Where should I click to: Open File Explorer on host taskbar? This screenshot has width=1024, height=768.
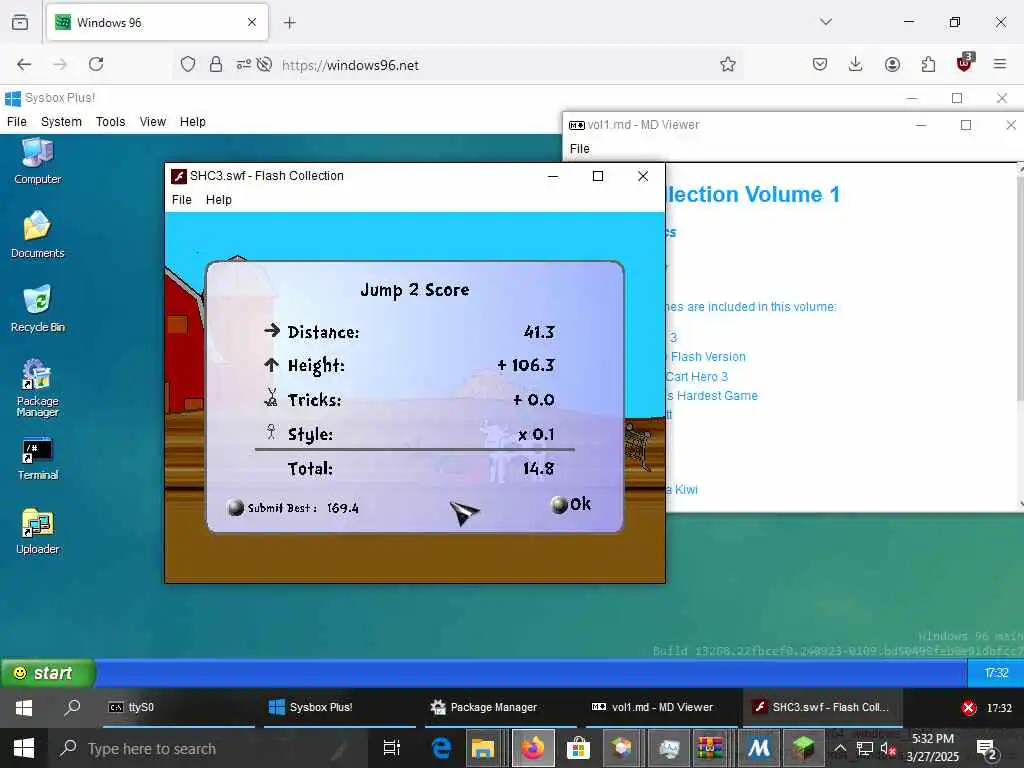(483, 748)
